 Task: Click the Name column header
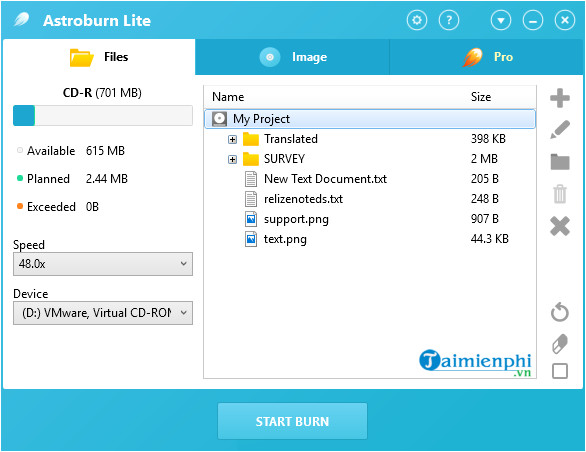[x=228, y=97]
